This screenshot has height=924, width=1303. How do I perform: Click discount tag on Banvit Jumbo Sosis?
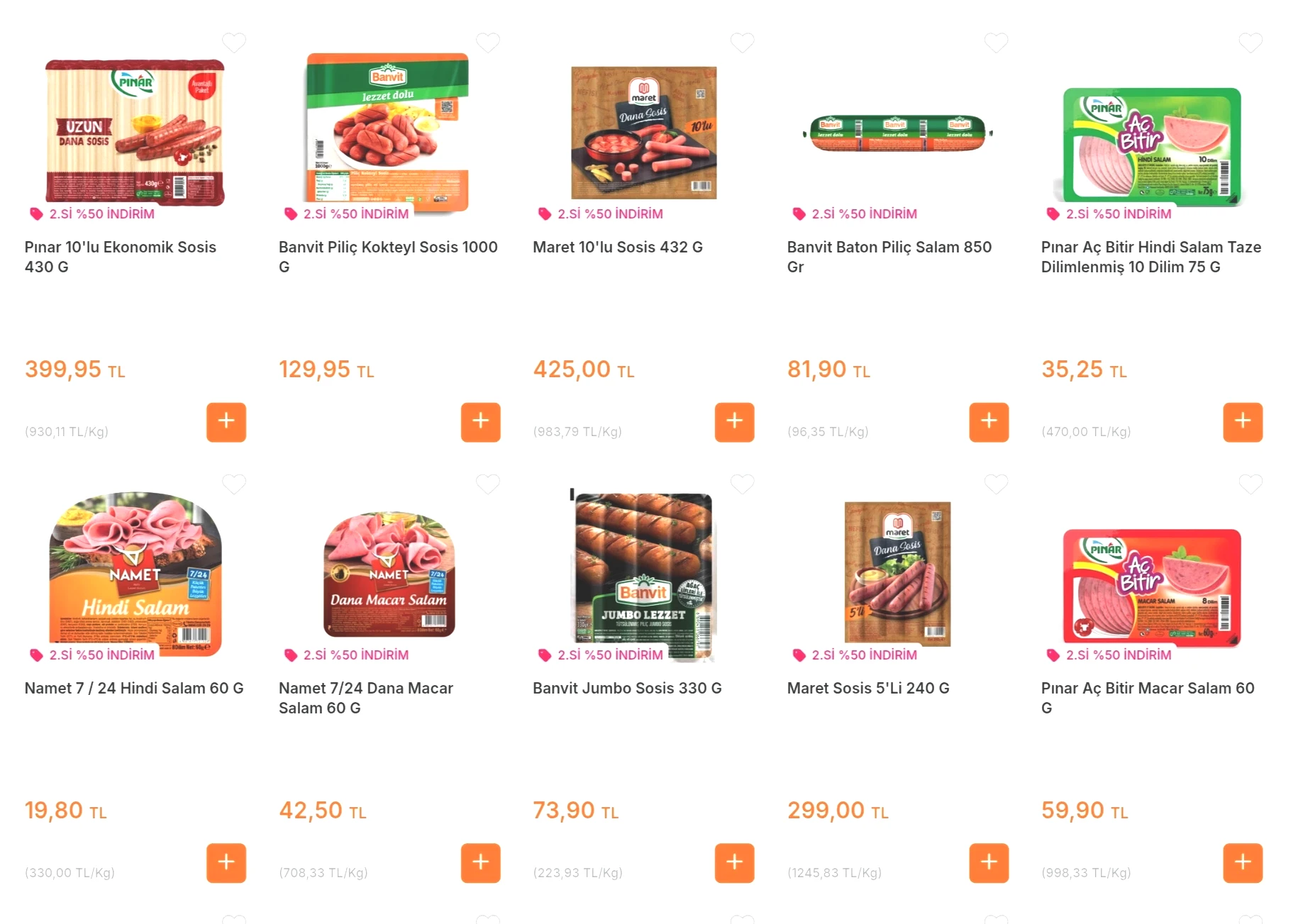click(601, 655)
